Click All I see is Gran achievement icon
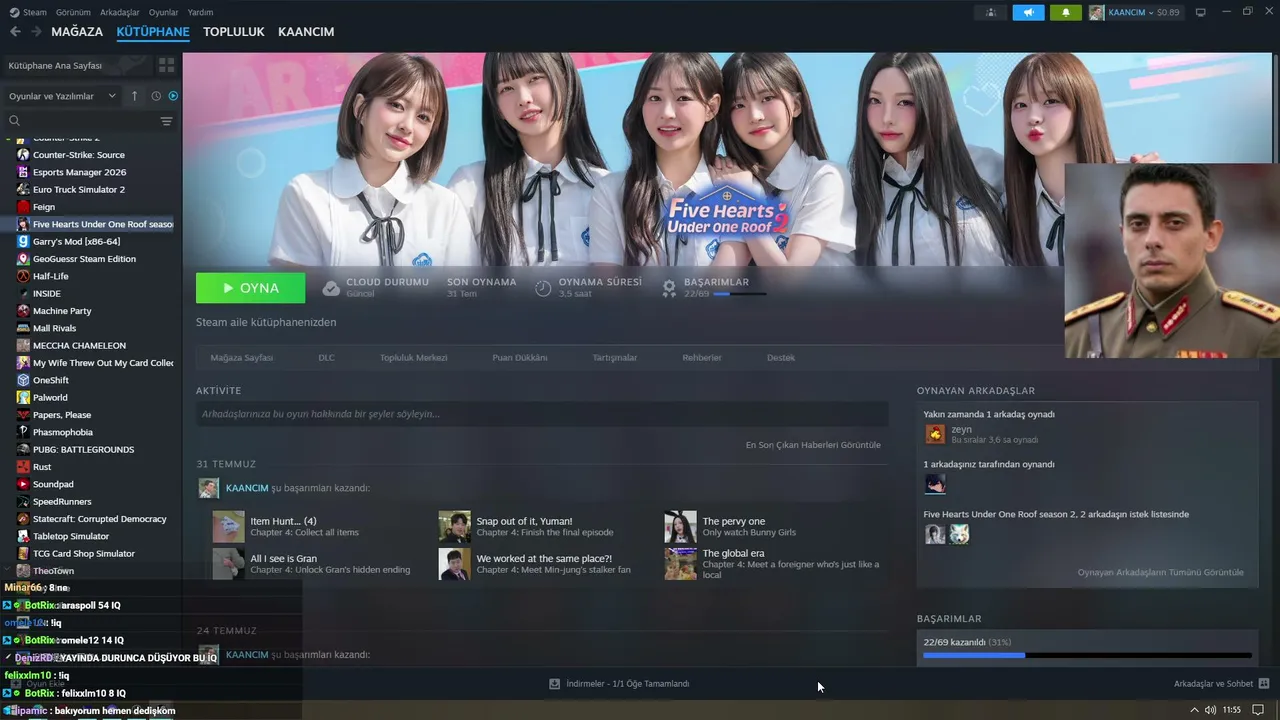 228,564
